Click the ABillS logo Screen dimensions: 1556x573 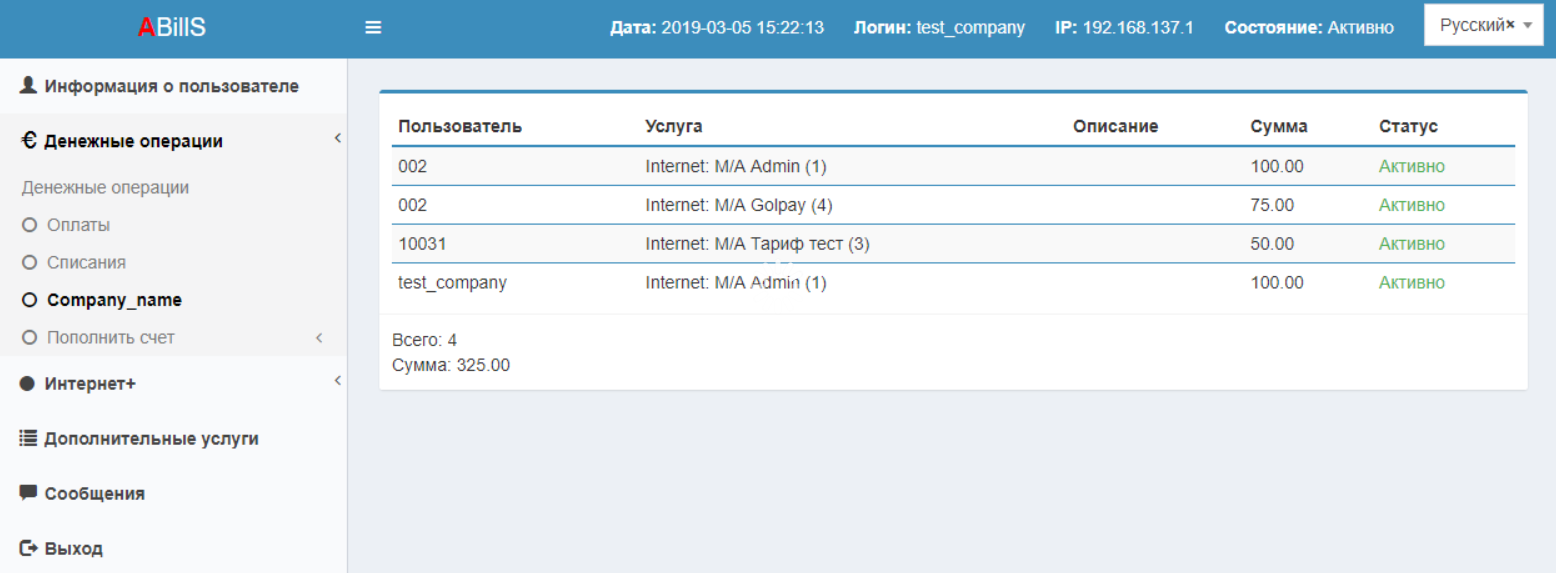[172, 28]
